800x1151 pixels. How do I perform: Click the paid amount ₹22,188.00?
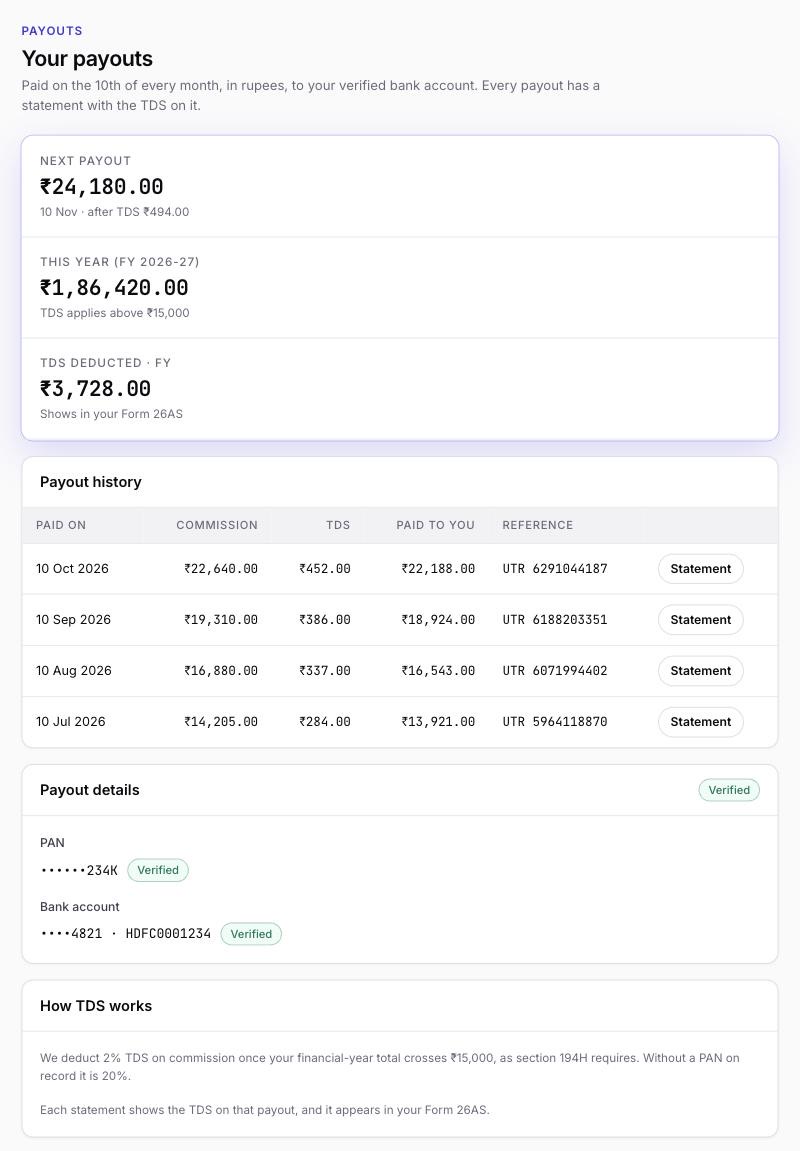click(x=438, y=569)
